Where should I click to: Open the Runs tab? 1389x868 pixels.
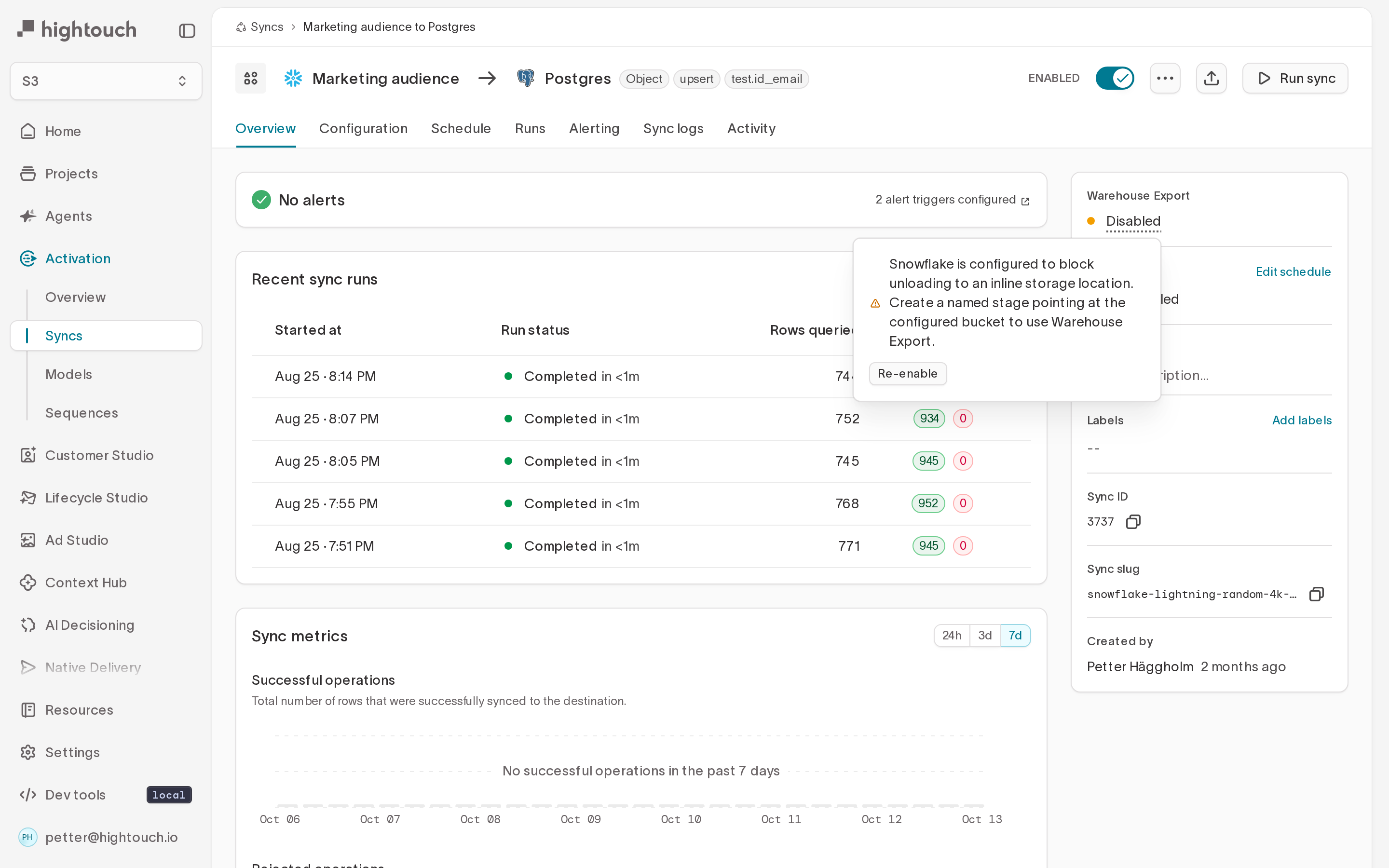(x=530, y=129)
